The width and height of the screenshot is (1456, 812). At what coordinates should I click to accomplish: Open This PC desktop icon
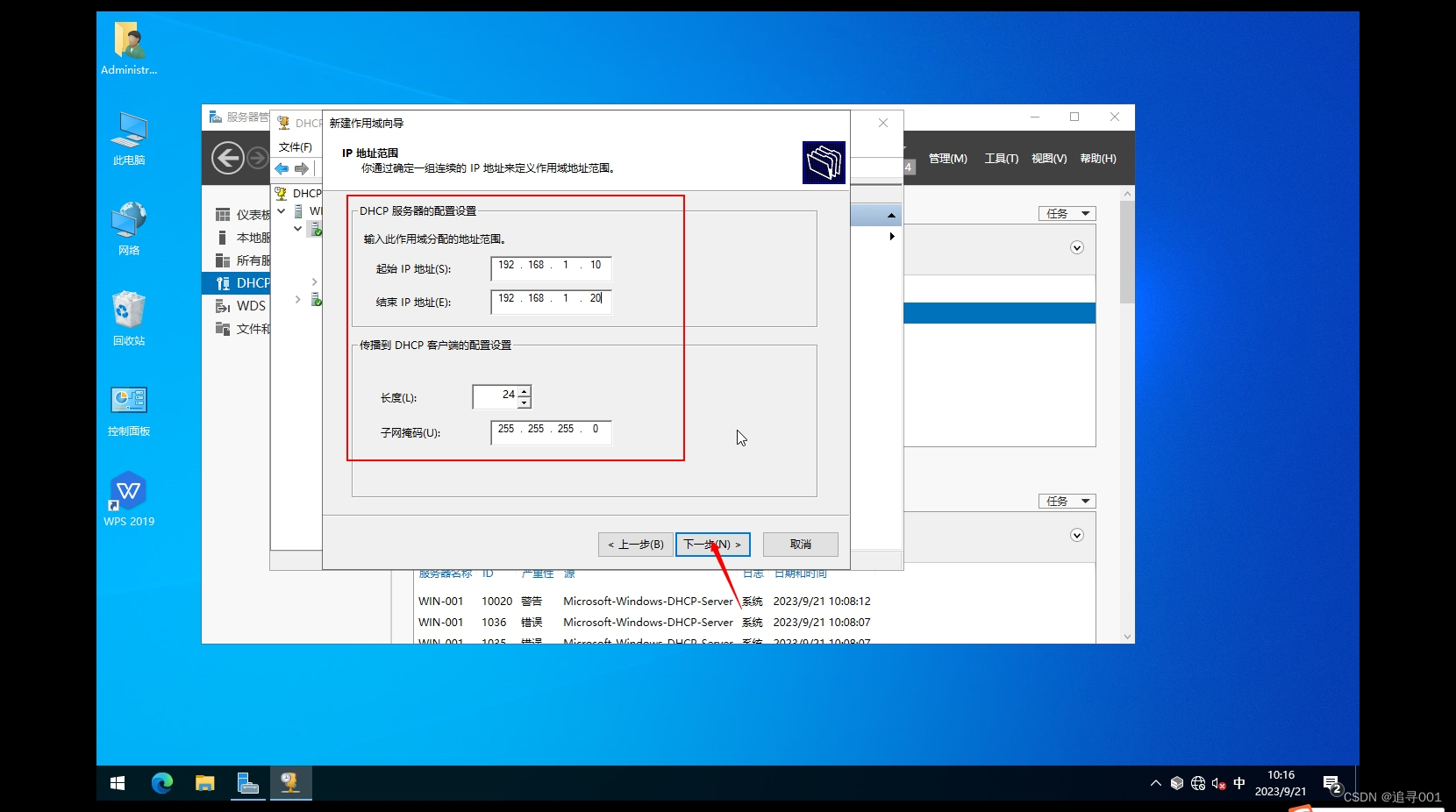coord(129,139)
